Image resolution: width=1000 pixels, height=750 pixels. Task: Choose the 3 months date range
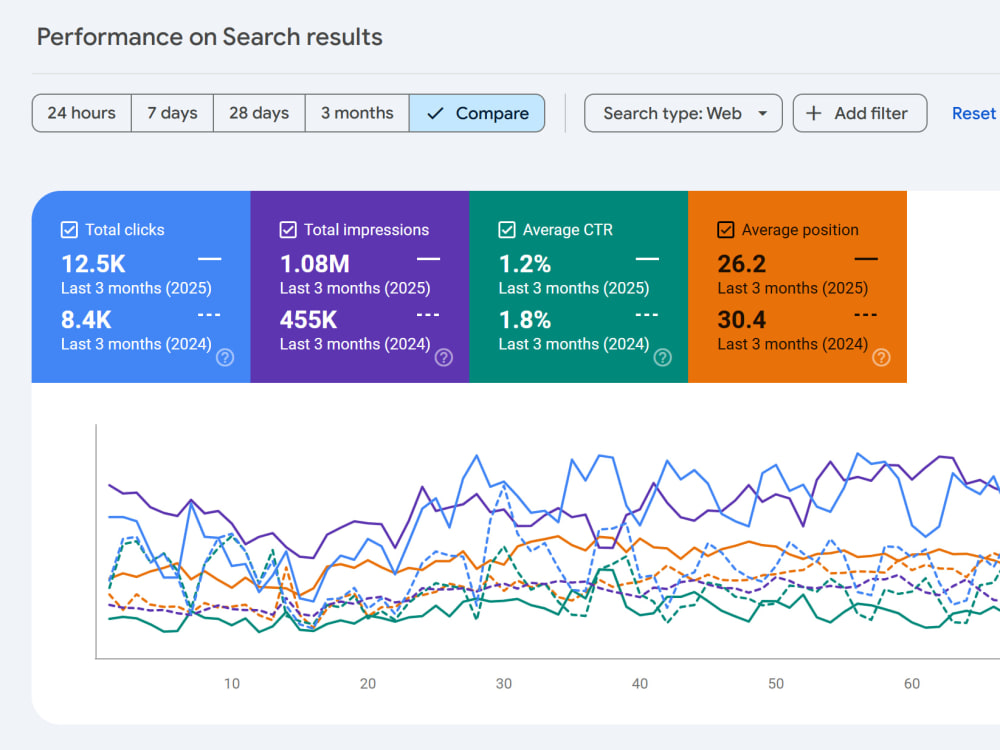click(357, 114)
